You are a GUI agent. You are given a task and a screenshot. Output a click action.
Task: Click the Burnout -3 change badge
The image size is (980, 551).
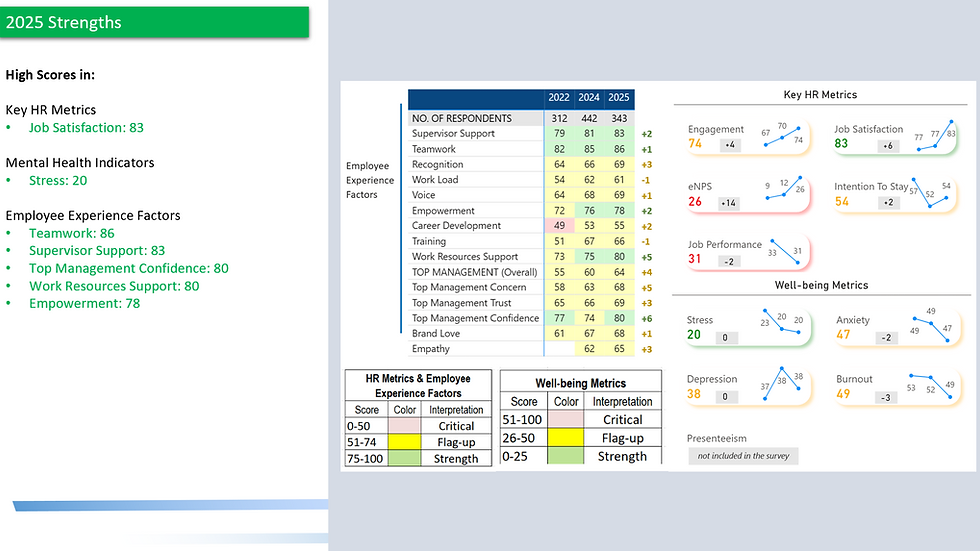(886, 397)
